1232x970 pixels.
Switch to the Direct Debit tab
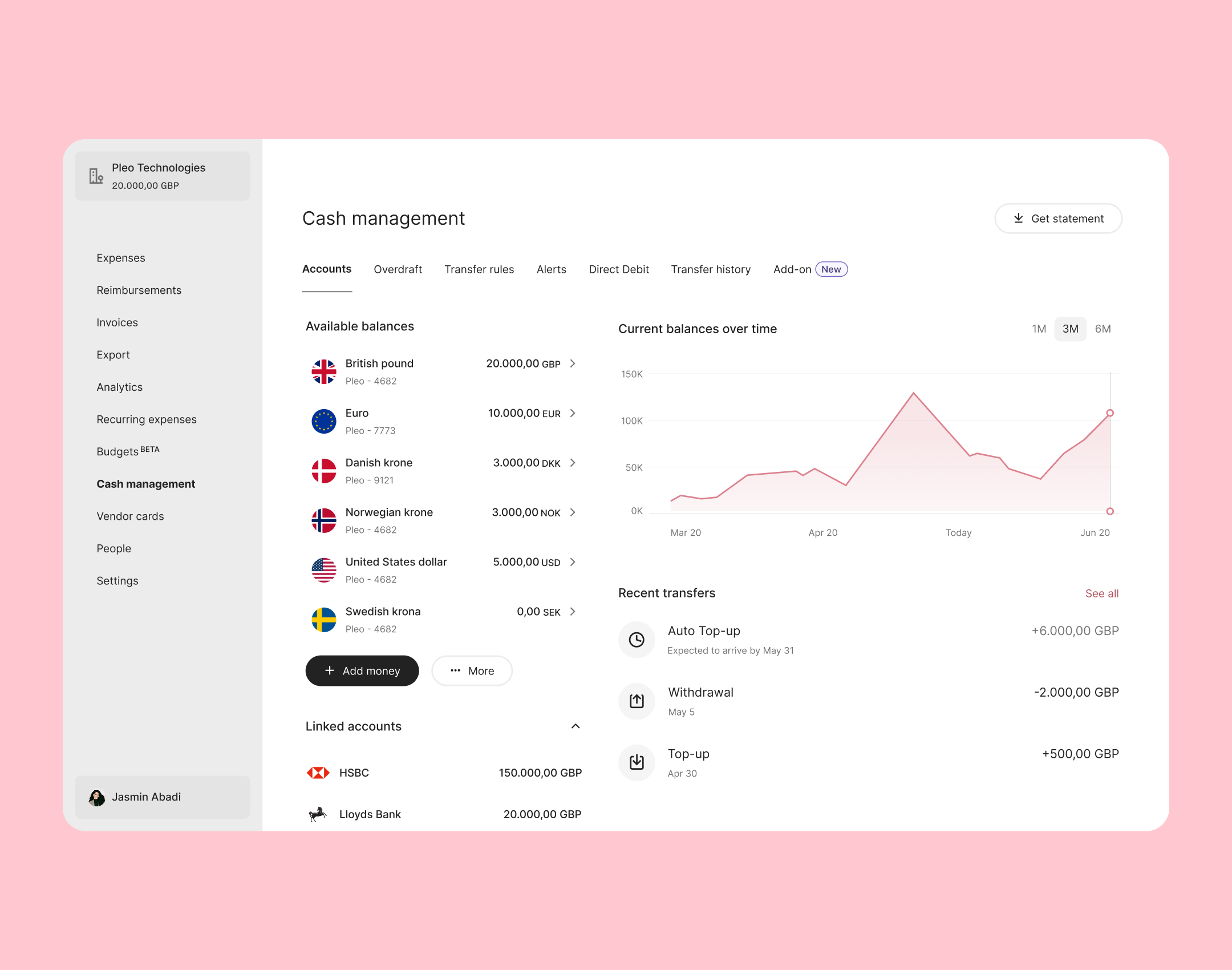tap(619, 269)
